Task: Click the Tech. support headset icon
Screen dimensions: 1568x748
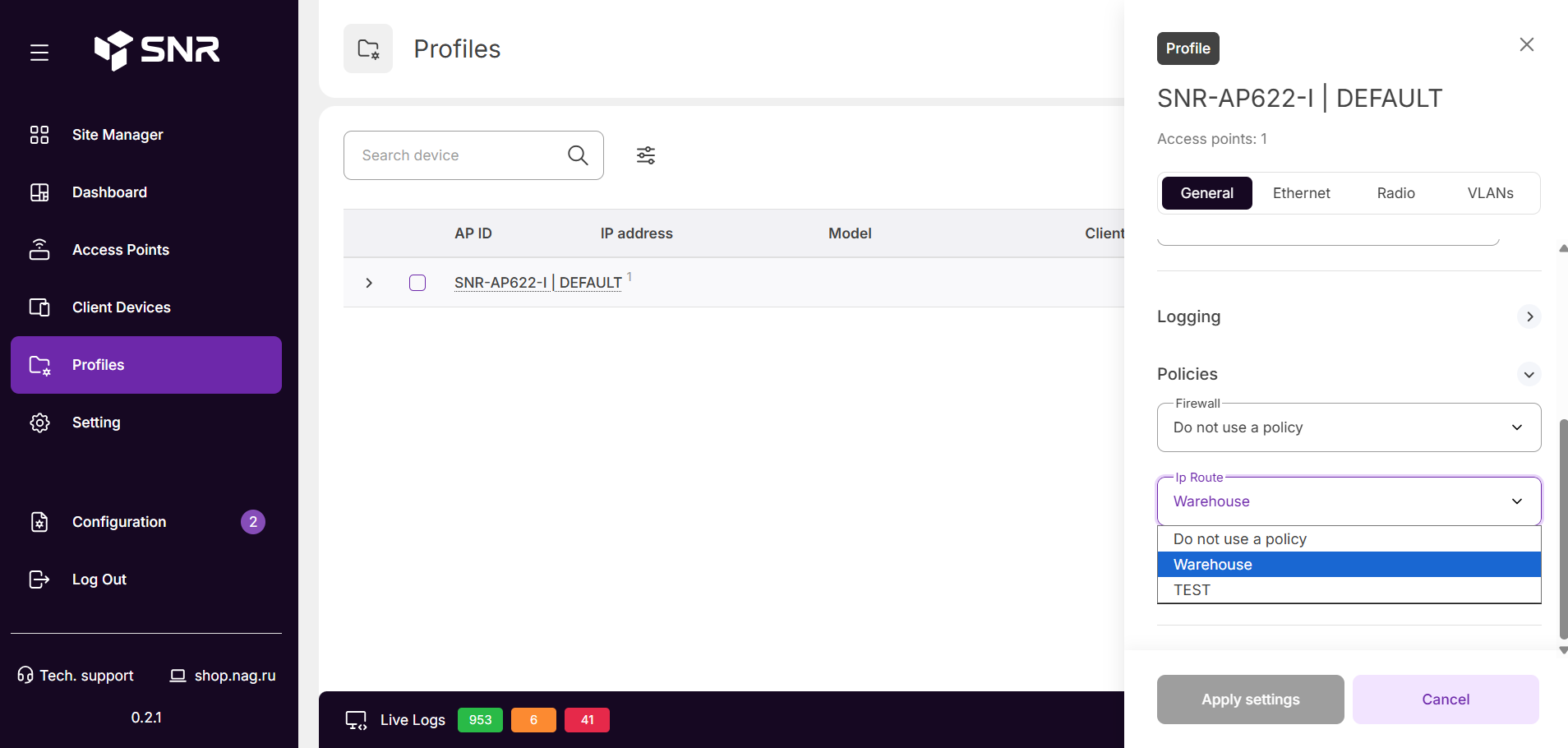Action: pyautogui.click(x=25, y=676)
